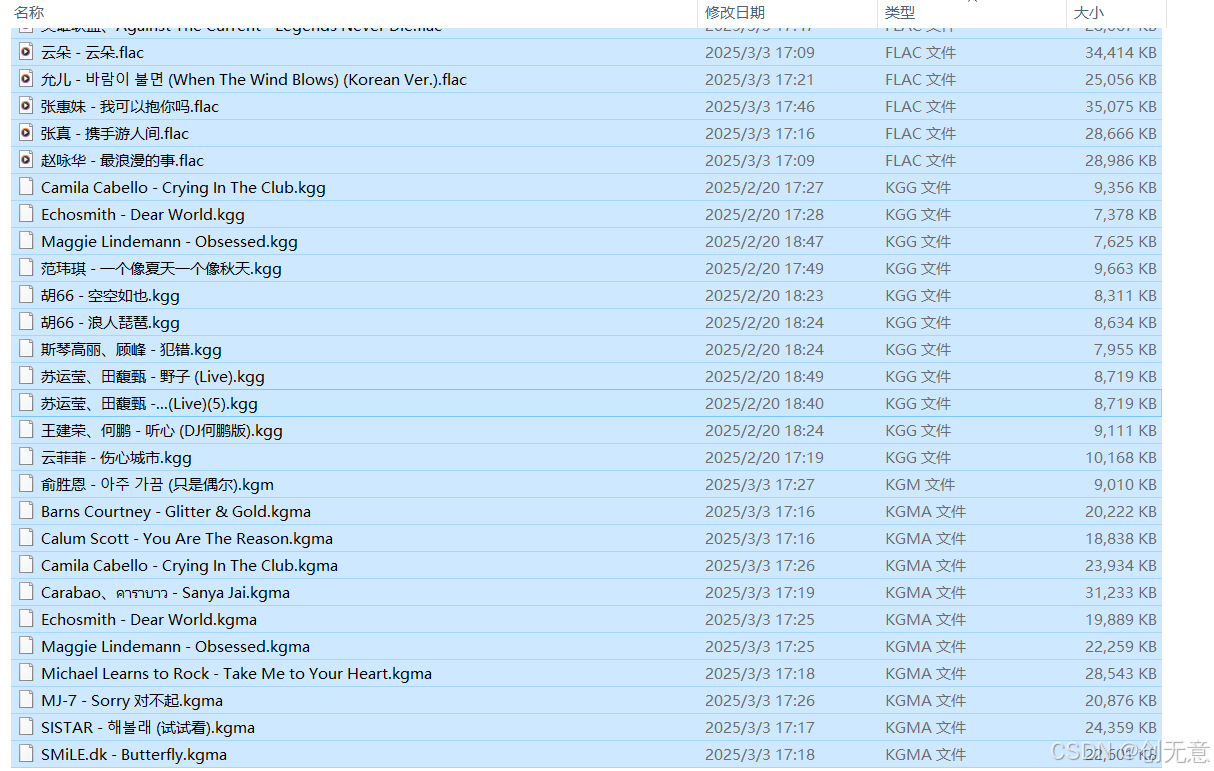Select the file icon of 野子 (Live).kgg

tap(26, 376)
